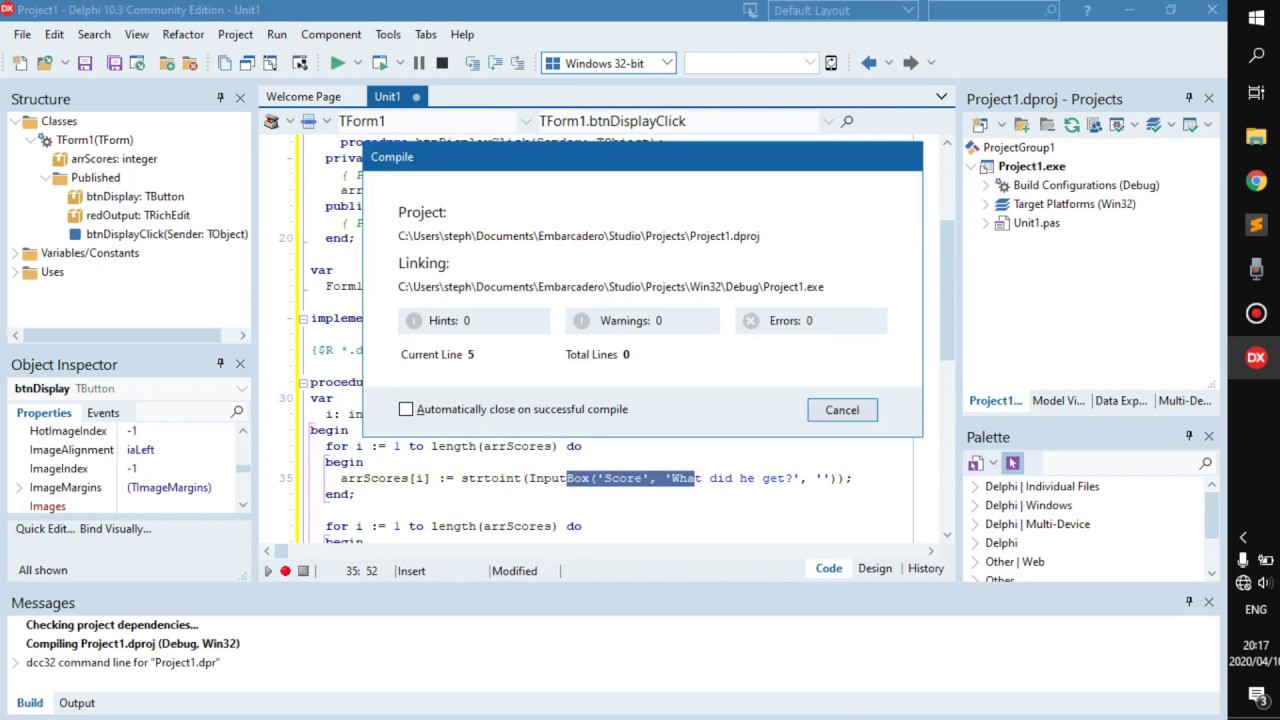Click the green Run toolbar icon
This screenshot has height=720, width=1280.
[337, 63]
